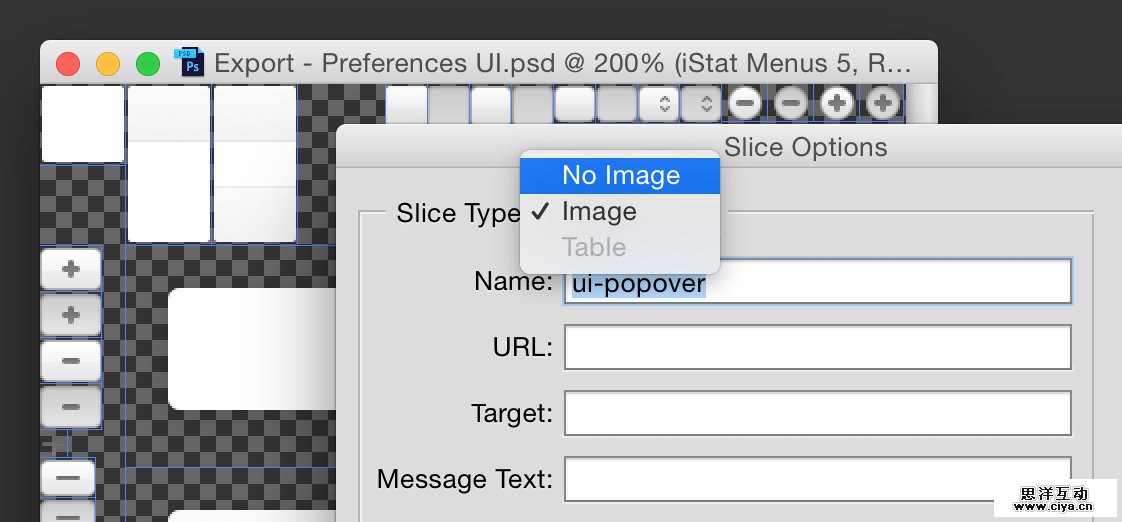Click into the Message Text field
The image size is (1122, 522).
pyautogui.click(x=817, y=479)
